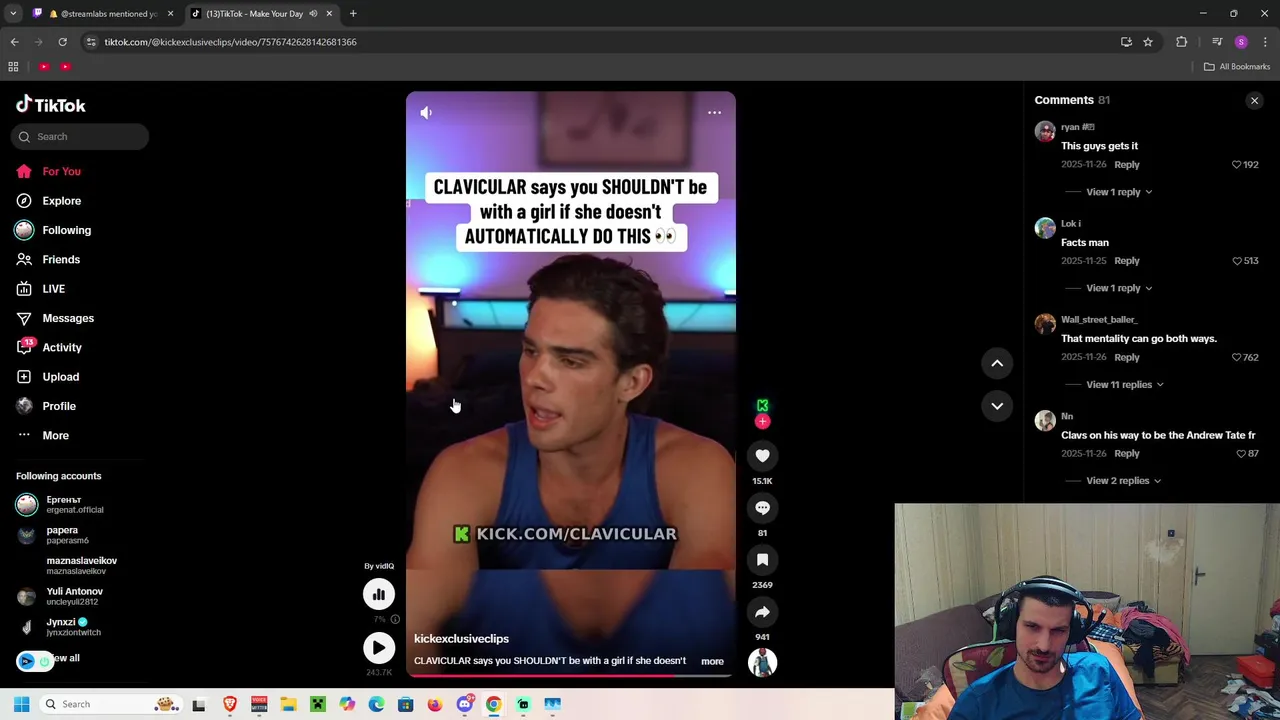Follow creator with red plus button
This screenshot has width=1280, height=720.
(x=762, y=422)
